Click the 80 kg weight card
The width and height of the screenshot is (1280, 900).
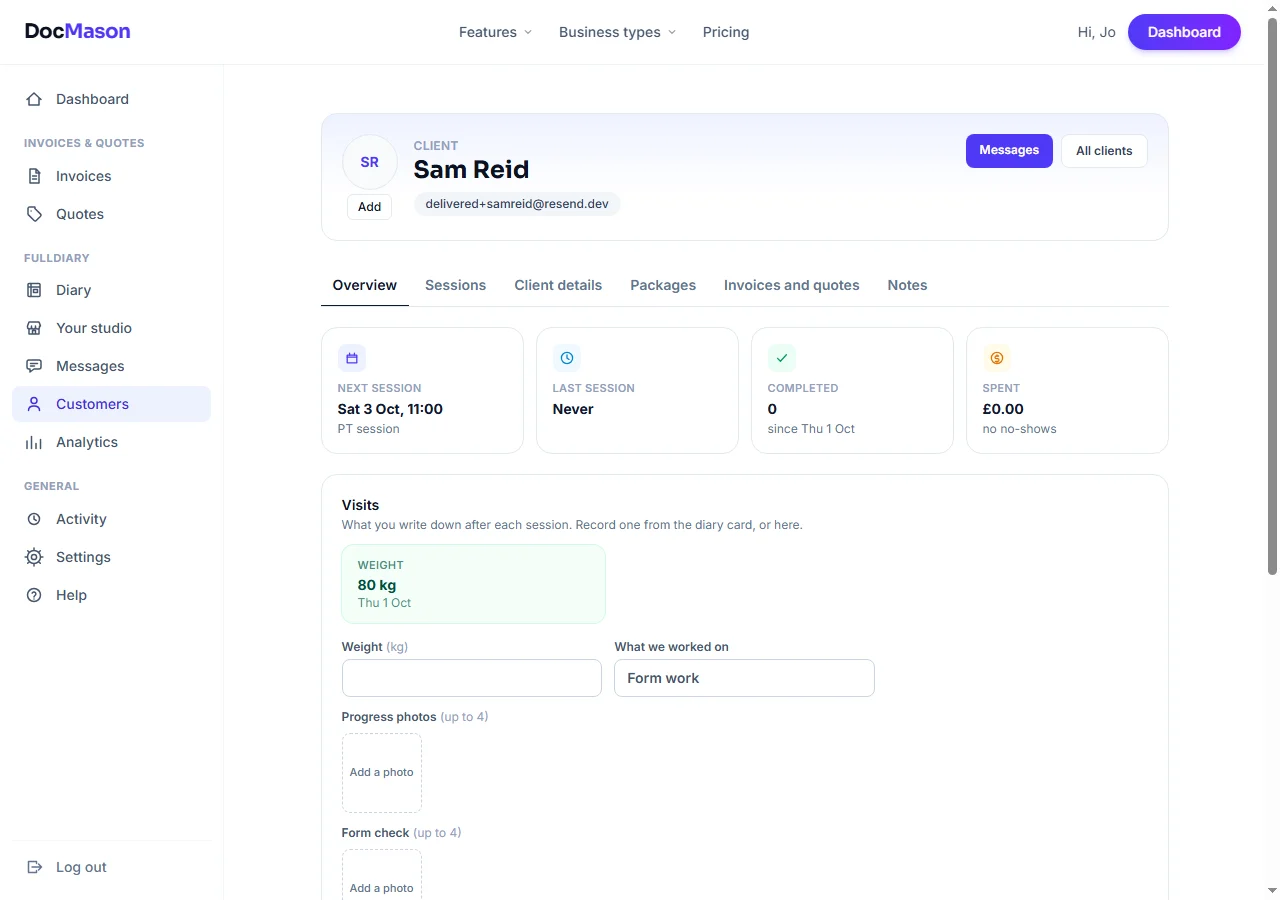click(473, 584)
